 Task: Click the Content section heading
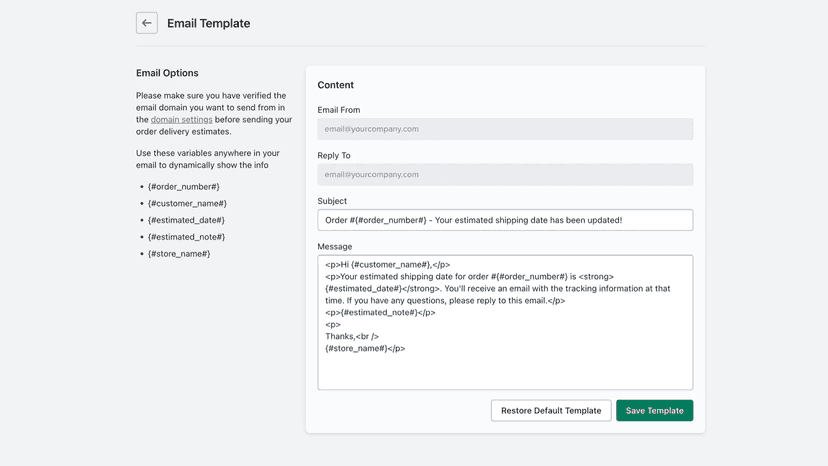pos(335,85)
